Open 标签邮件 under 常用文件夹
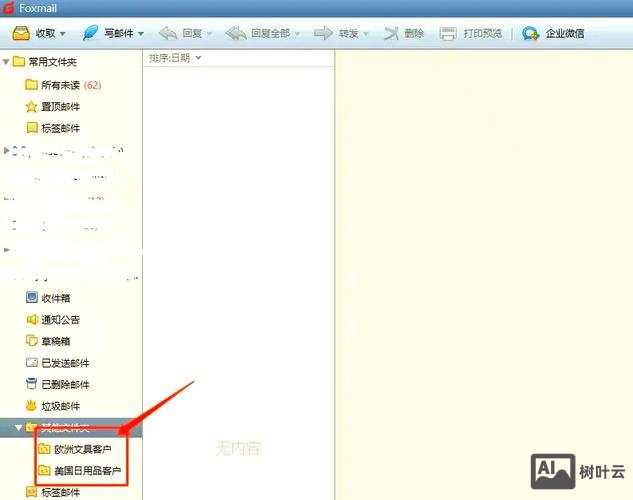 61,128
